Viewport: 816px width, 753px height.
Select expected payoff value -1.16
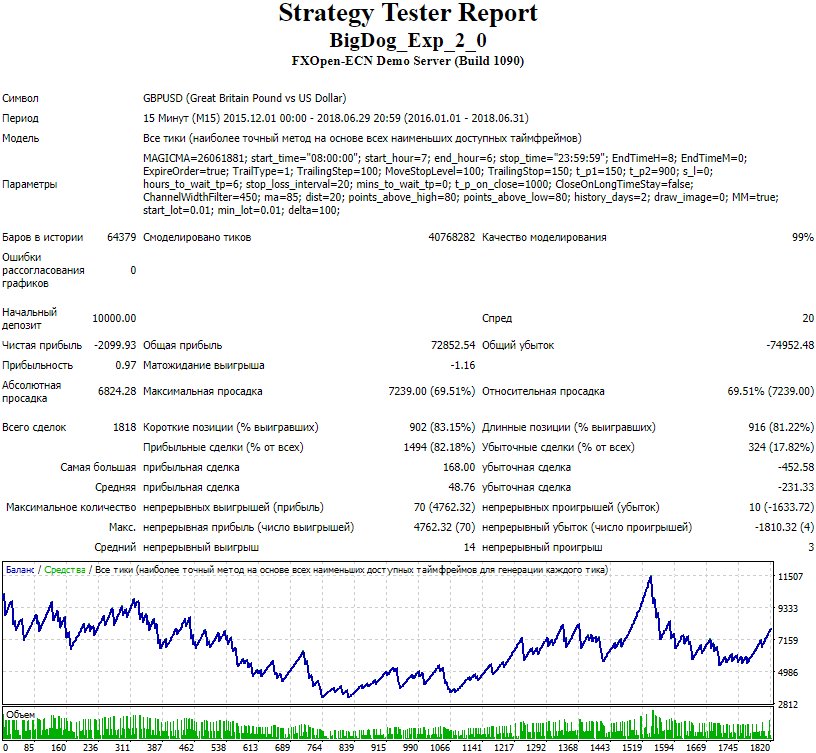click(463, 365)
